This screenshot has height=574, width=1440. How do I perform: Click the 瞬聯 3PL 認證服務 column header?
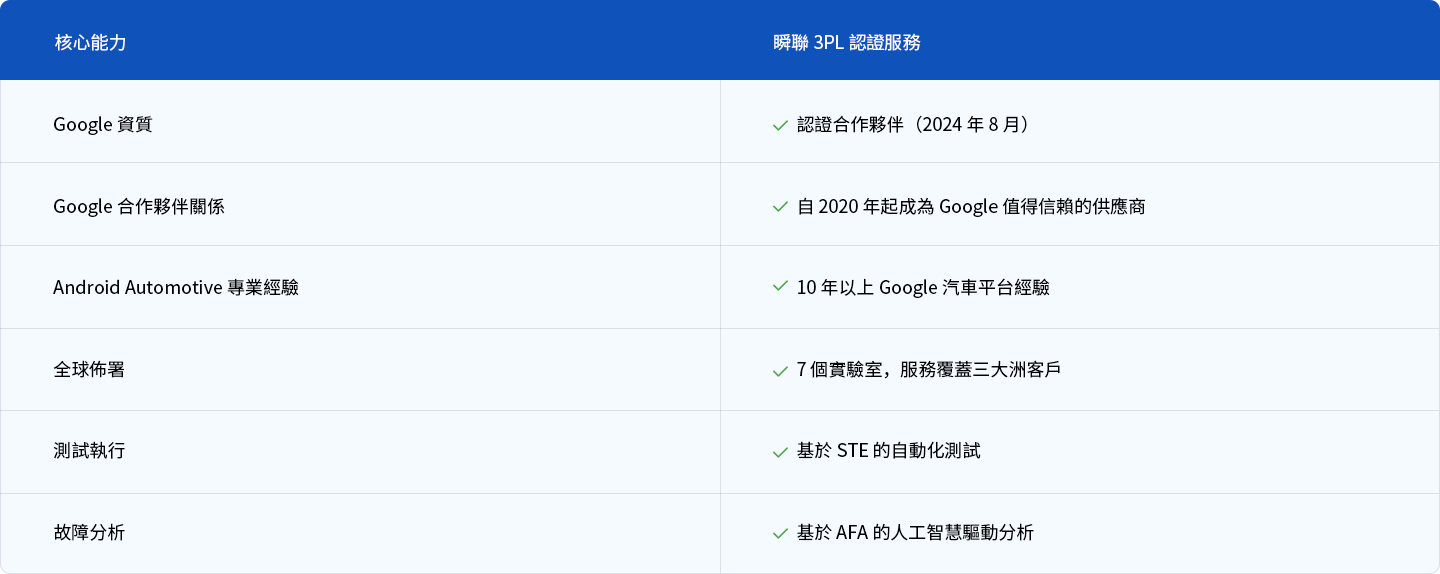pos(848,43)
